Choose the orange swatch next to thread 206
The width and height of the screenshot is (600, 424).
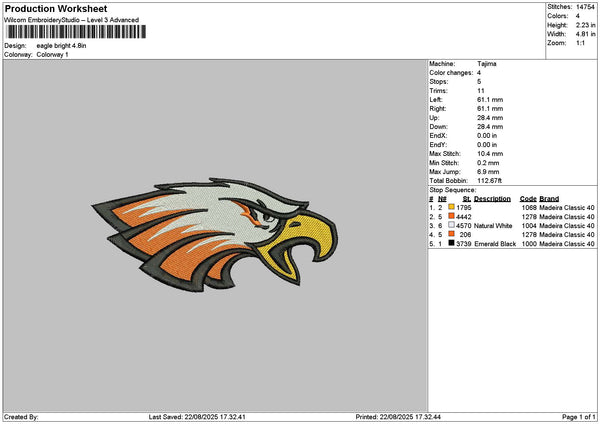pos(452,234)
